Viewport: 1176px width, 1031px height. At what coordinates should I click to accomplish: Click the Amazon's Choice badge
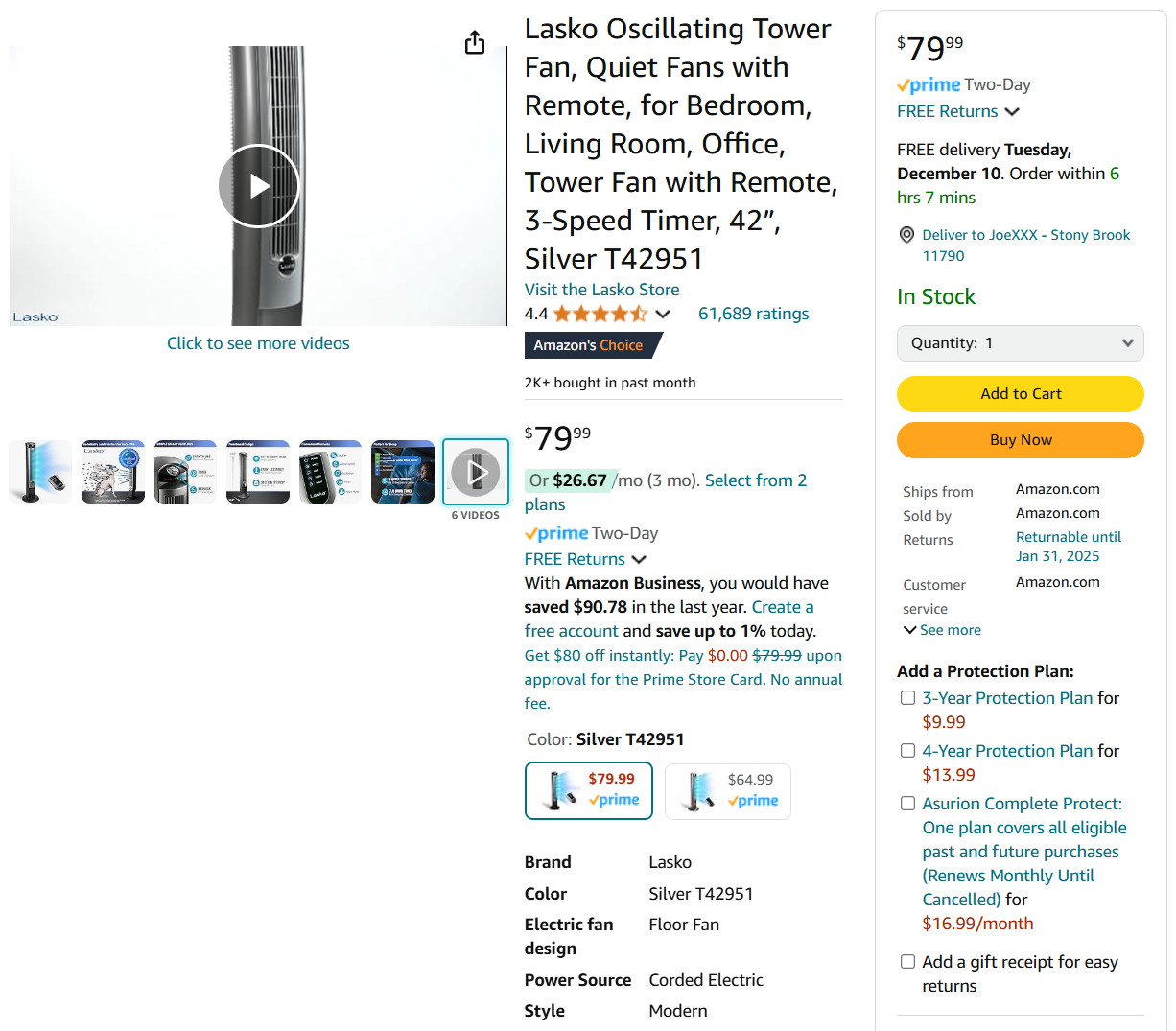point(589,345)
